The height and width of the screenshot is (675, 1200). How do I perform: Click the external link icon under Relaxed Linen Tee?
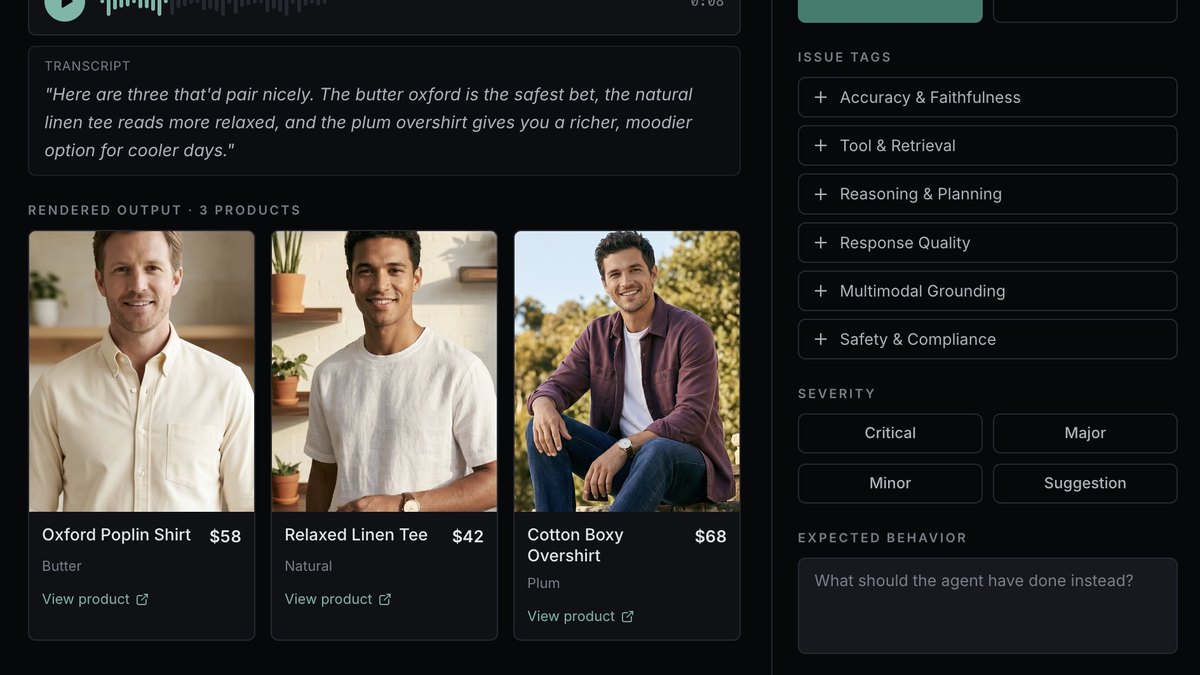[x=385, y=599]
